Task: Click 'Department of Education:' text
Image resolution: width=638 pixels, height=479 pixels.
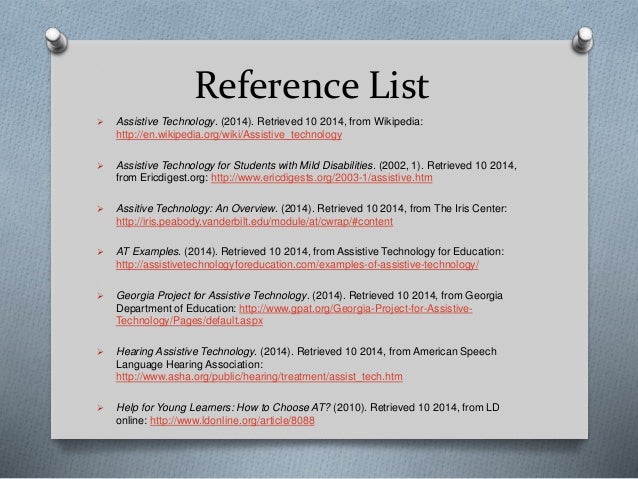Action: [176, 308]
